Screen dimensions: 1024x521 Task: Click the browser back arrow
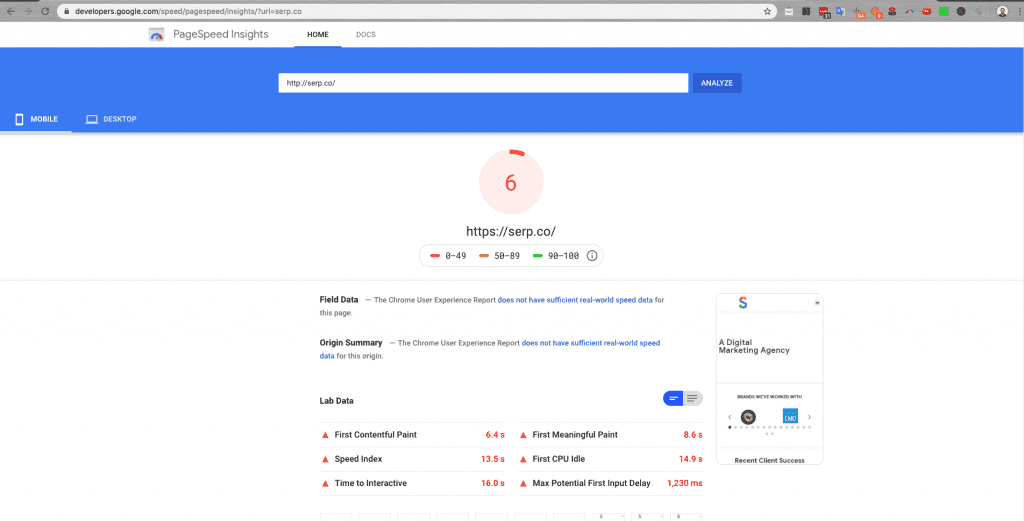(x=10, y=11)
